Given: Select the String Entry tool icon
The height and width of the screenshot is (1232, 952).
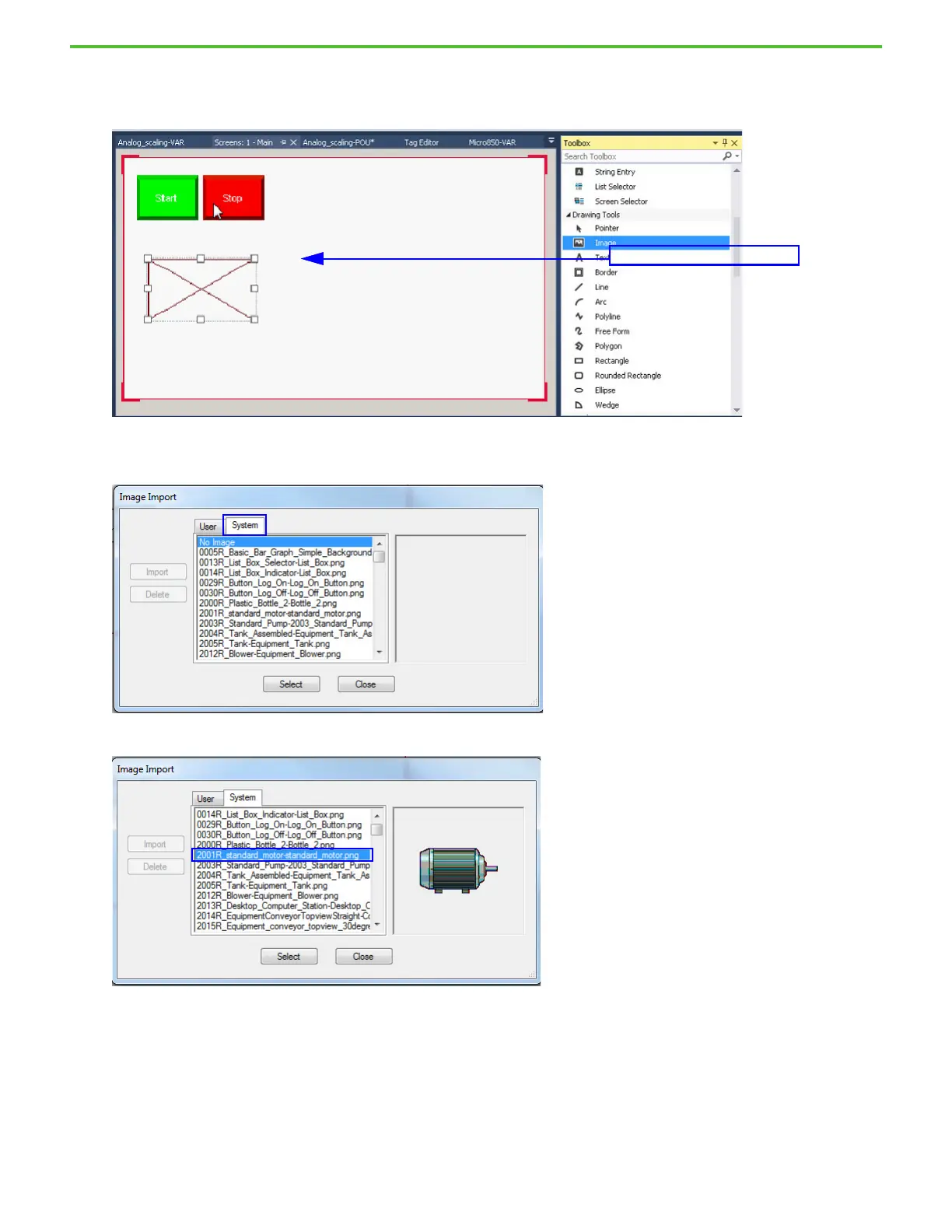Looking at the screenshot, I should pyautogui.click(x=579, y=172).
